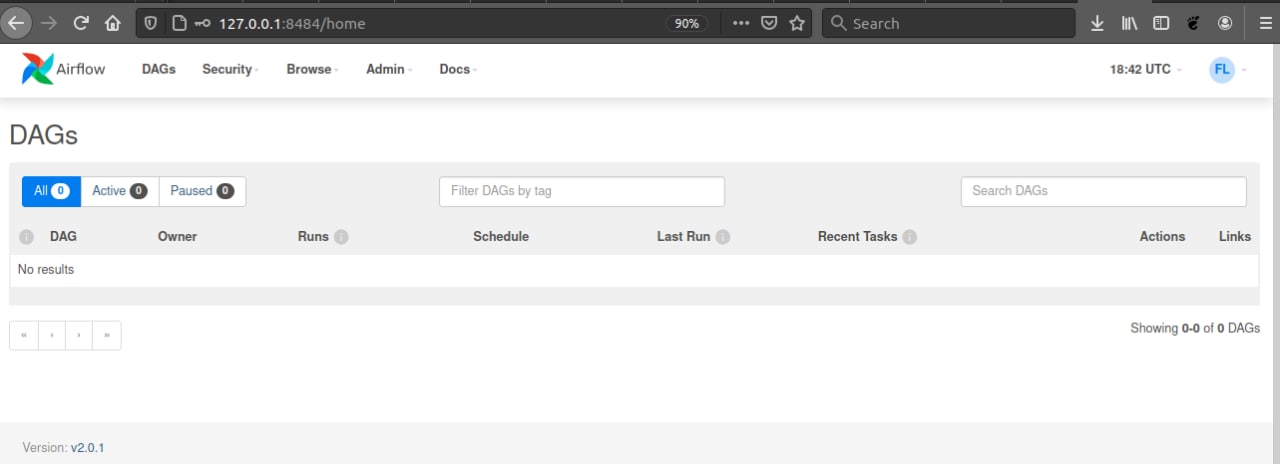This screenshot has height=464, width=1280.
Task: Click the address bar URL 127.0.0.1:8484/home
Action: pos(292,23)
